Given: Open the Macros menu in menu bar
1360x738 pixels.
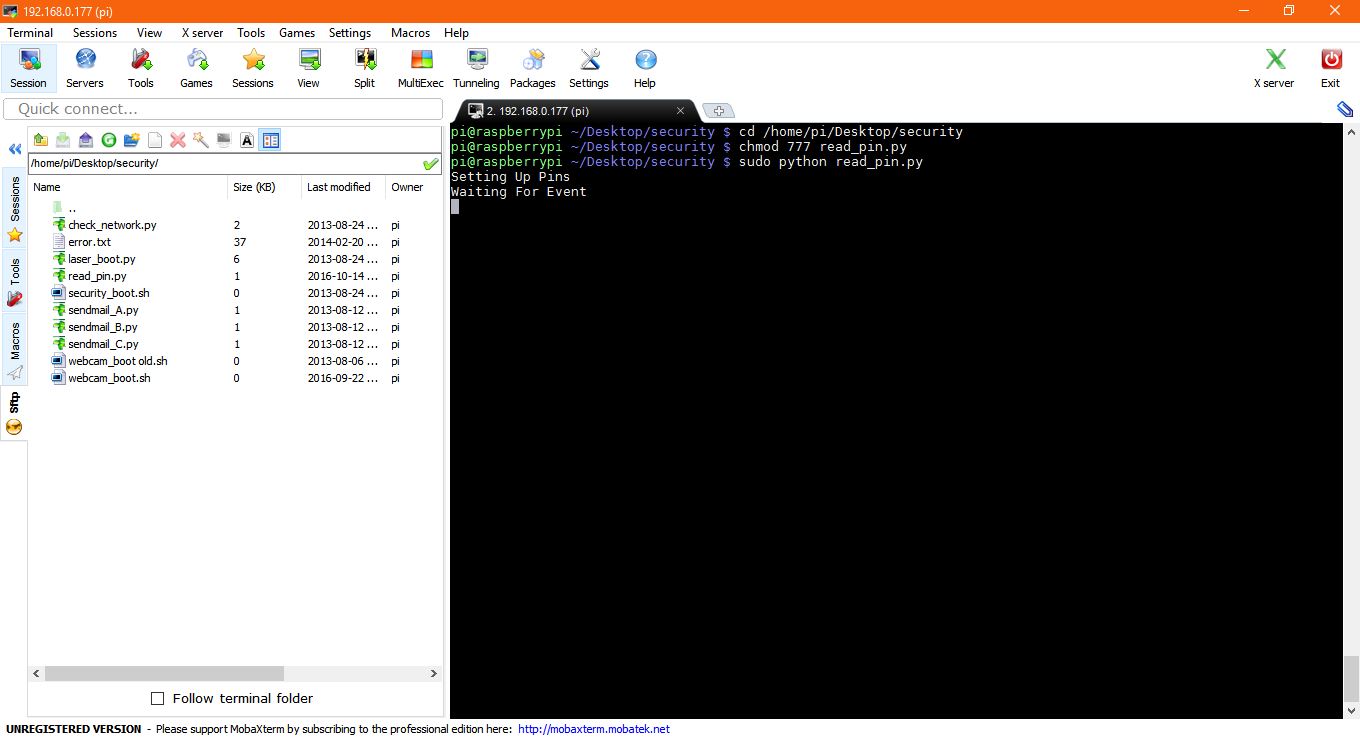Looking at the screenshot, I should pyautogui.click(x=410, y=33).
